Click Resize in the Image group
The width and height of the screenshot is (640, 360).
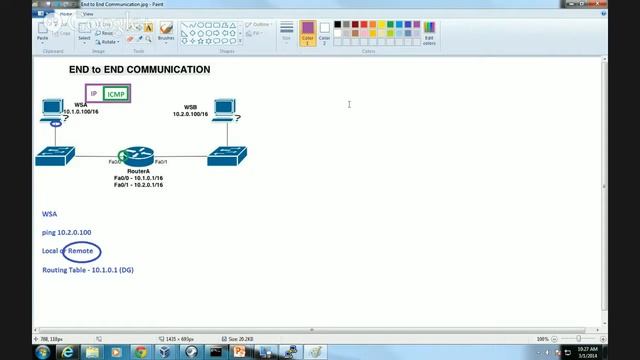[104, 33]
